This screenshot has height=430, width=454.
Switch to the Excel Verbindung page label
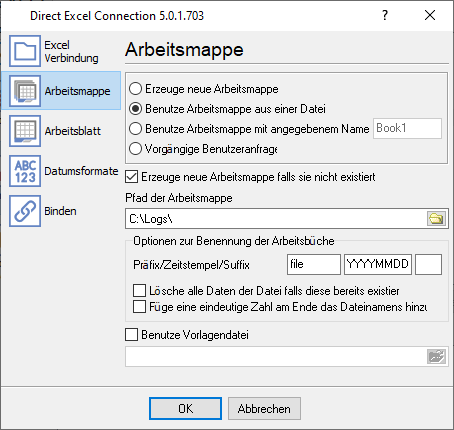(71, 52)
